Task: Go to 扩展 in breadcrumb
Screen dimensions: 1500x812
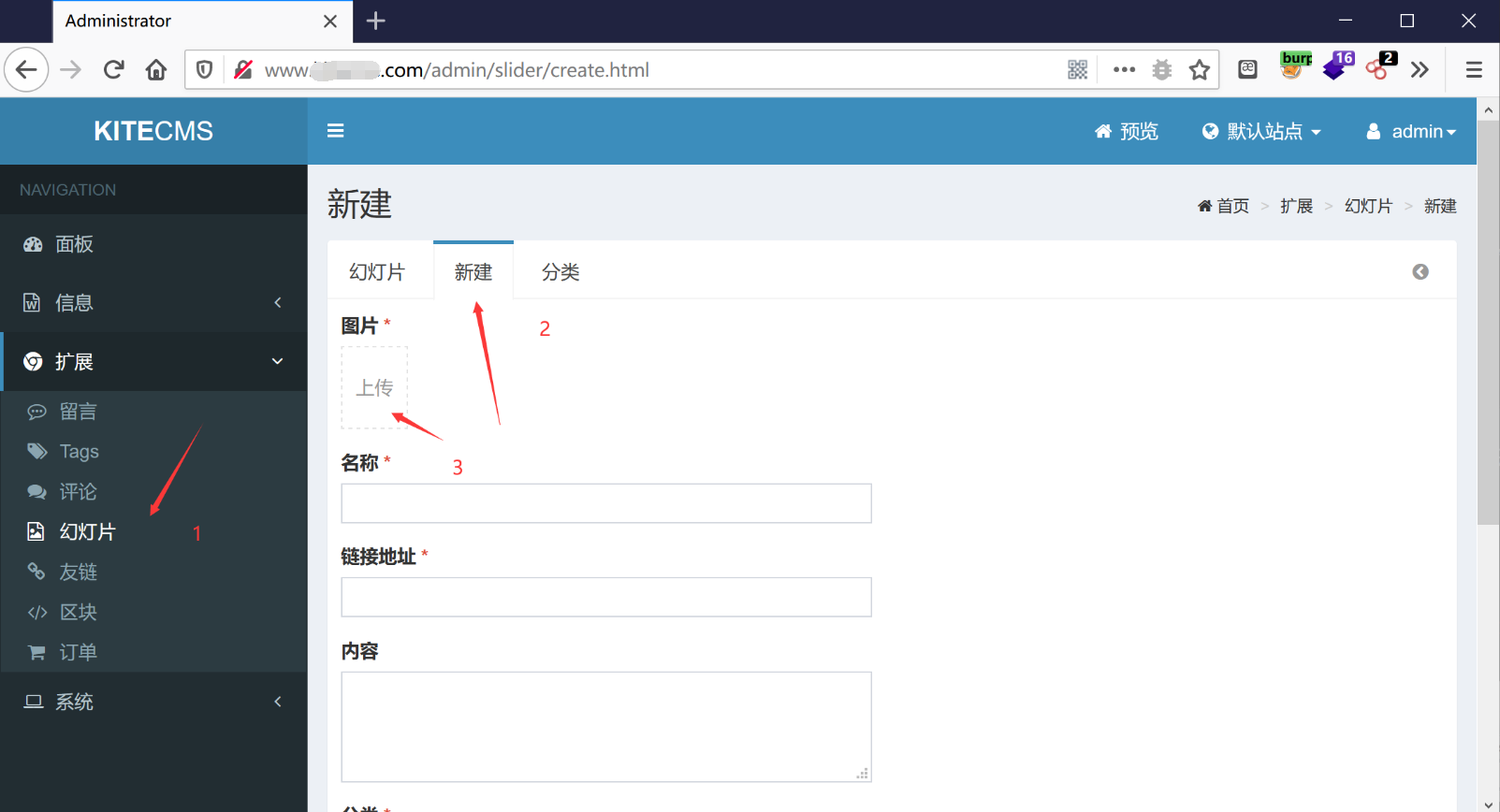Action: coord(1296,206)
